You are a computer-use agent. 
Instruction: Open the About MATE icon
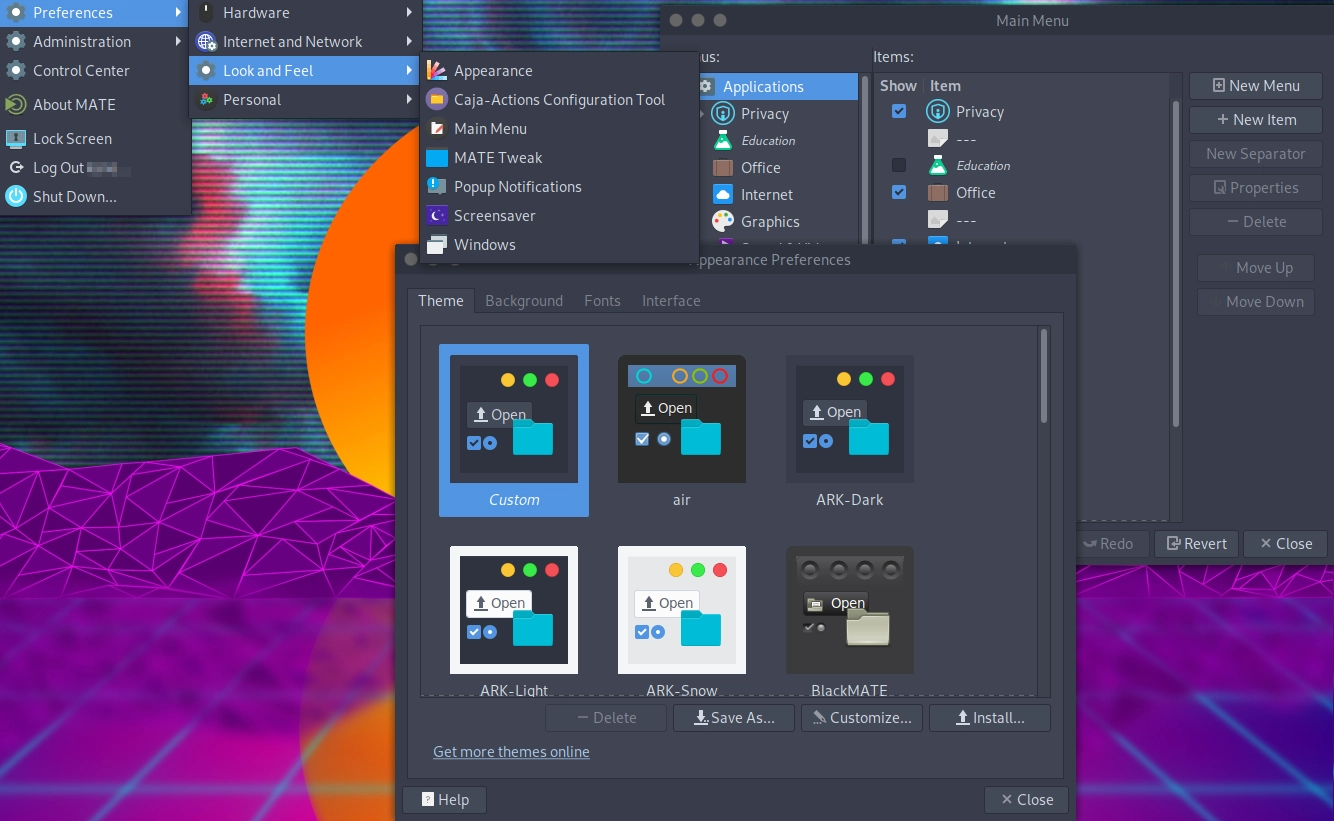(15, 105)
